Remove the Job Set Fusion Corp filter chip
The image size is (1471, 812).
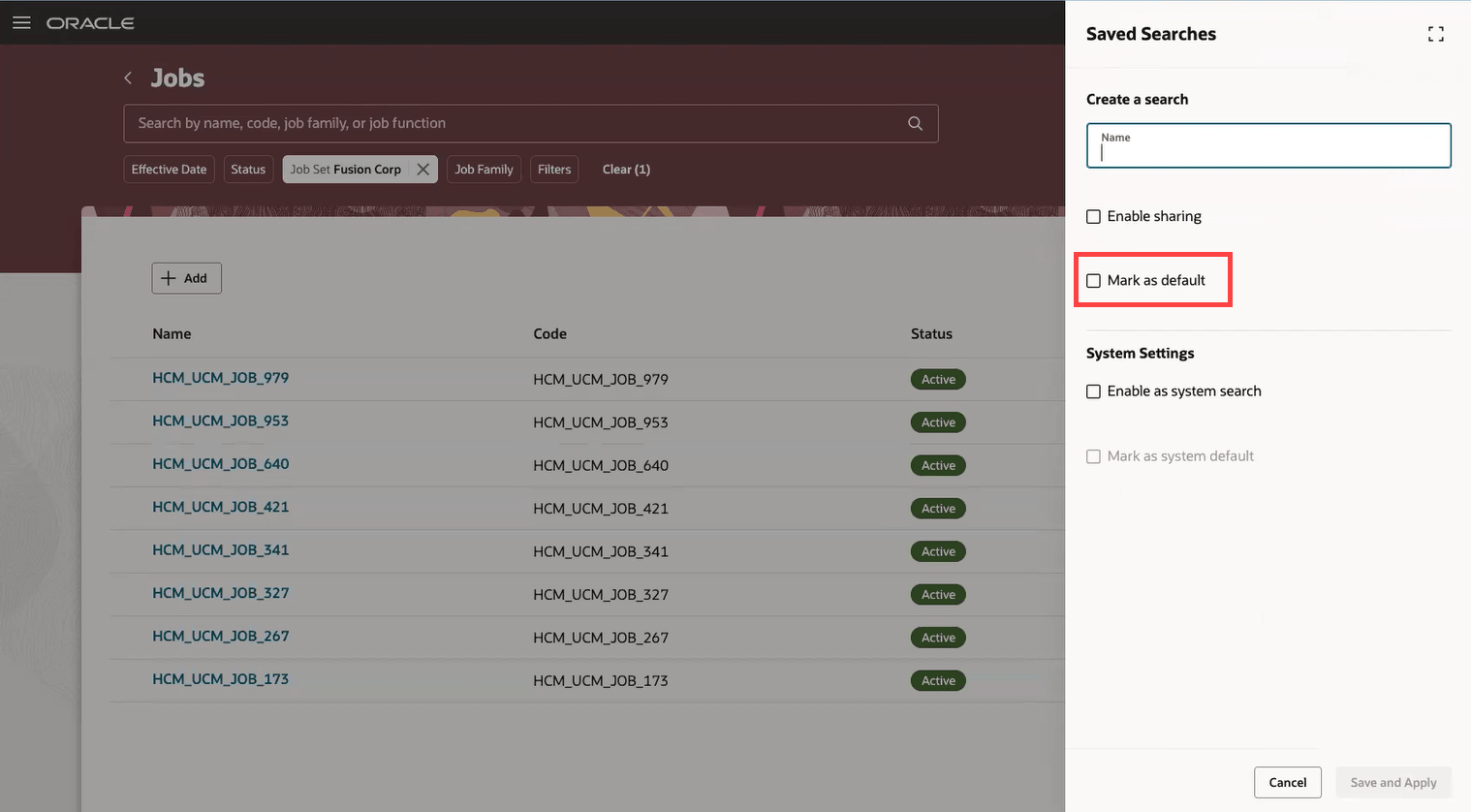click(x=423, y=169)
